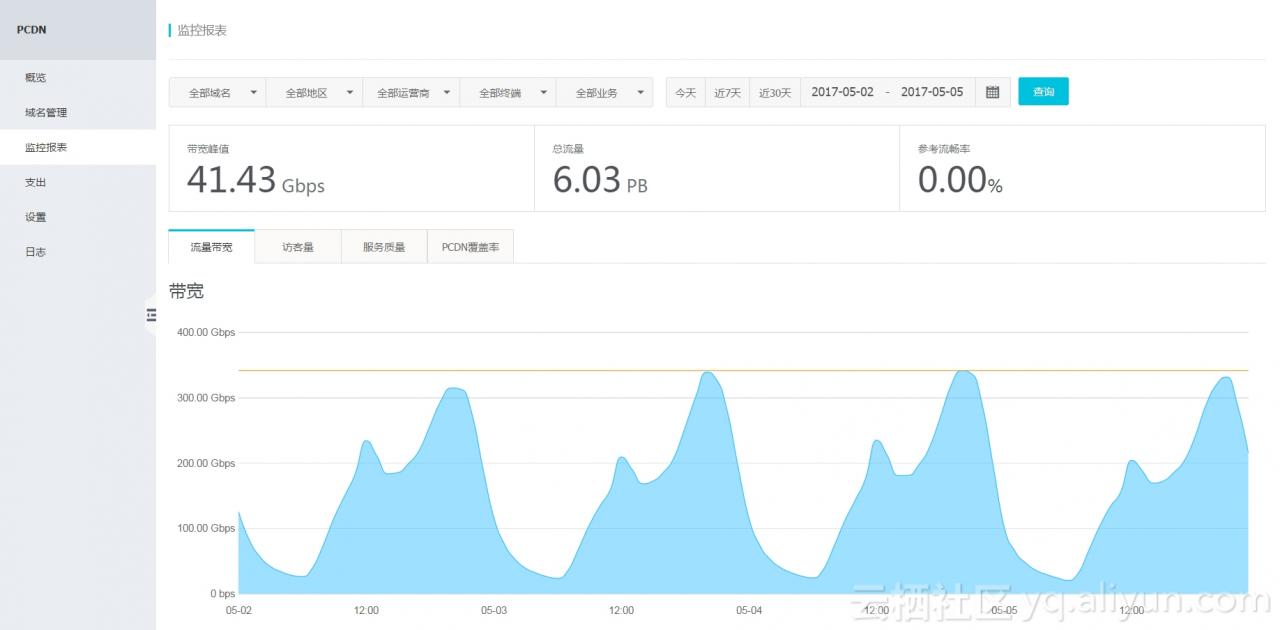Open the 全部运营商 carrier dropdown
This screenshot has width=1280, height=630.
411,92
